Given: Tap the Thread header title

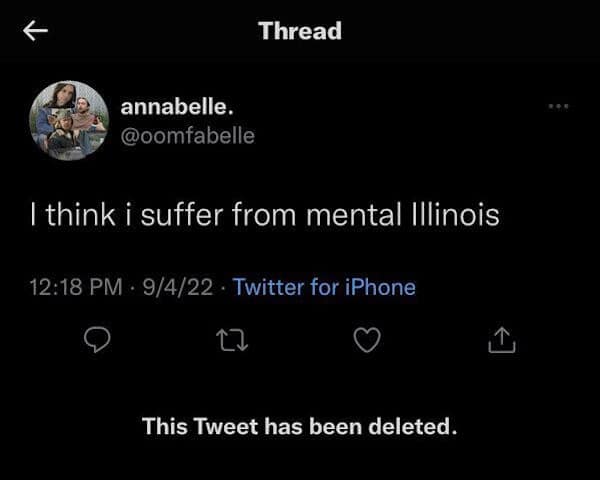Looking at the screenshot, I should 300,31.
